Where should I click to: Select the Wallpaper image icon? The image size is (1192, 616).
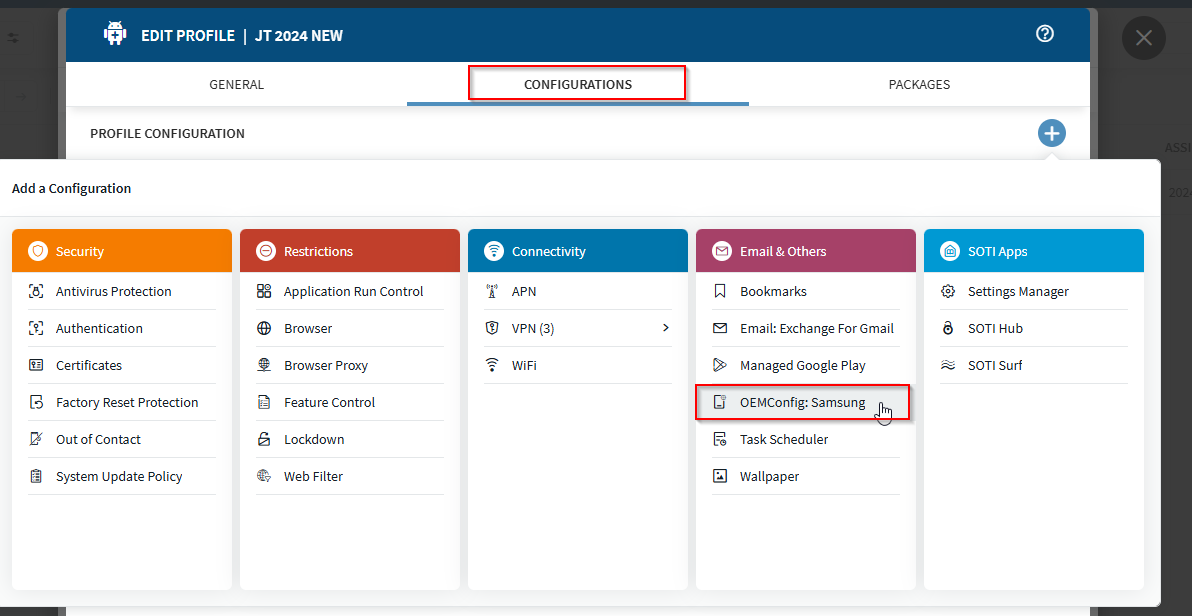[x=721, y=476]
